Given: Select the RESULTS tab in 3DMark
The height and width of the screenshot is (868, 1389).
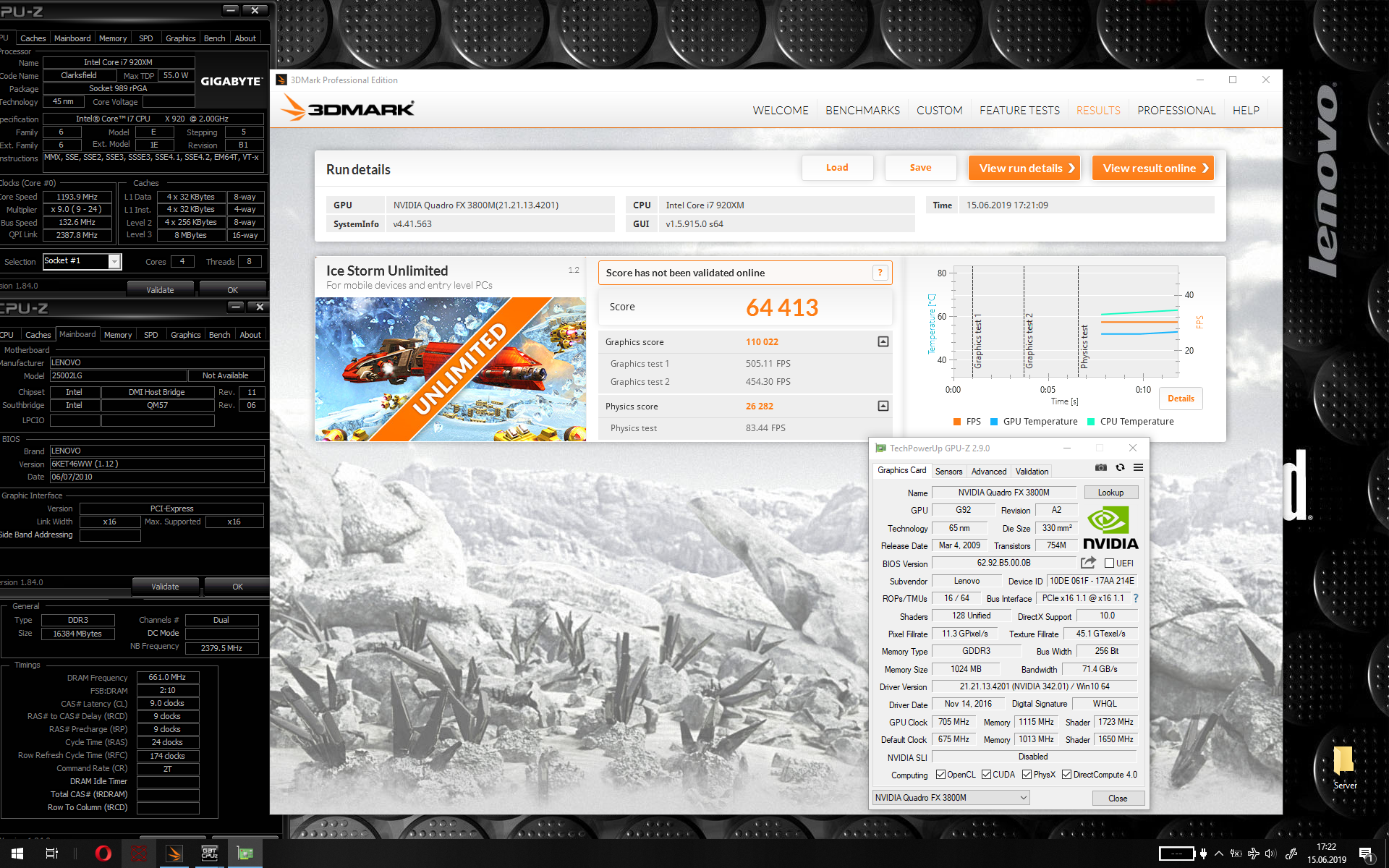Looking at the screenshot, I should [x=1098, y=111].
